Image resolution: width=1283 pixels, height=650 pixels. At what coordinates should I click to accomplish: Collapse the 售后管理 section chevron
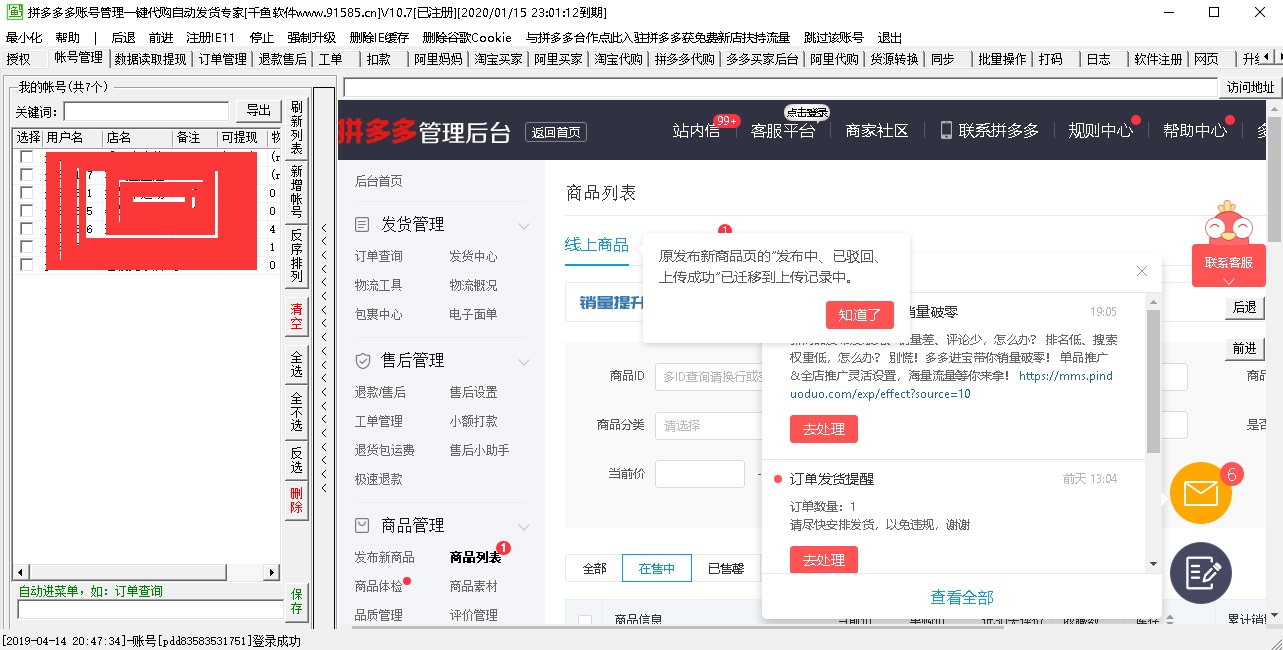[x=523, y=361]
